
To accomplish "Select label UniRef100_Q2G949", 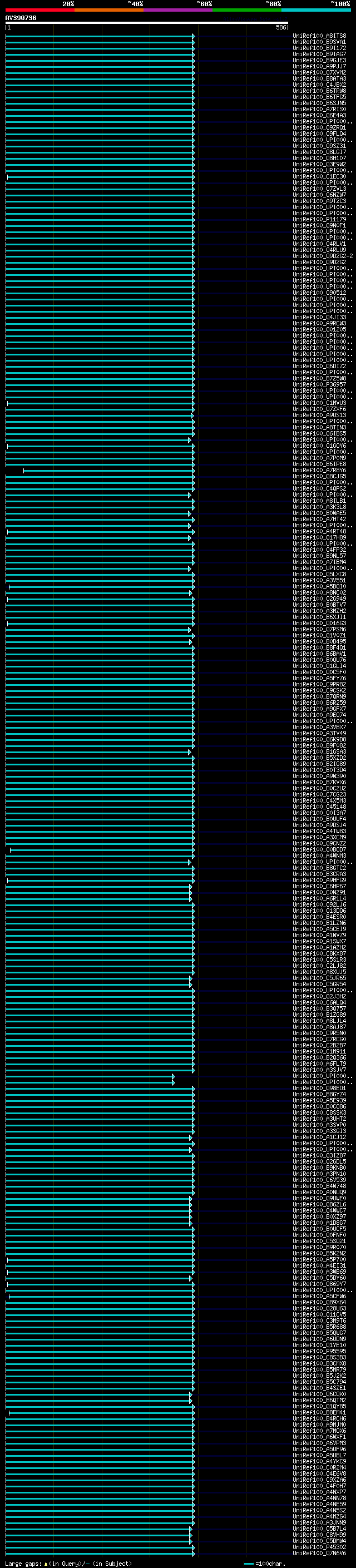I will click(319, 599).
